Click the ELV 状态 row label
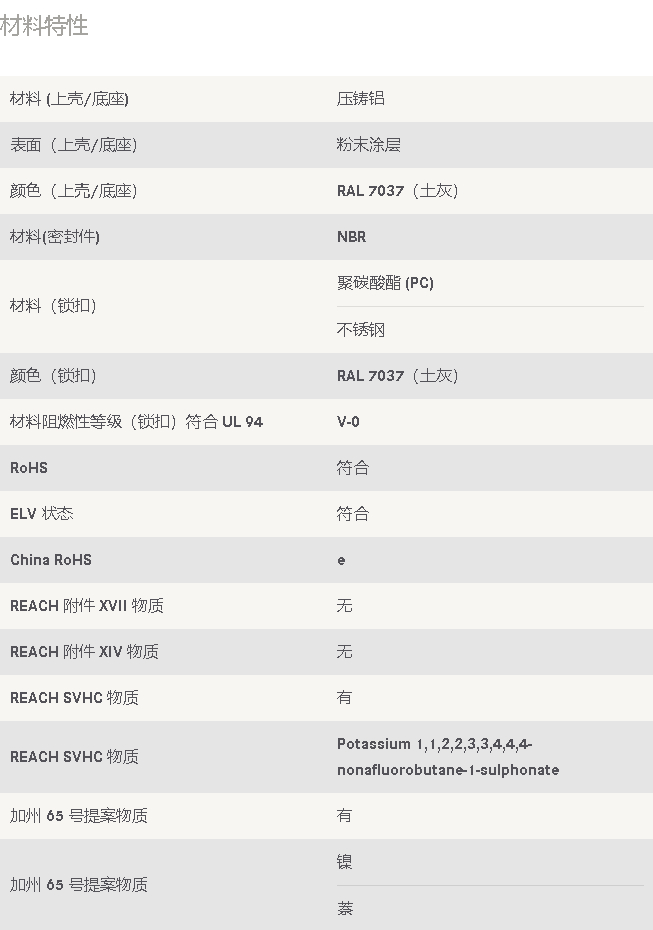The image size is (653, 930). click(42, 514)
